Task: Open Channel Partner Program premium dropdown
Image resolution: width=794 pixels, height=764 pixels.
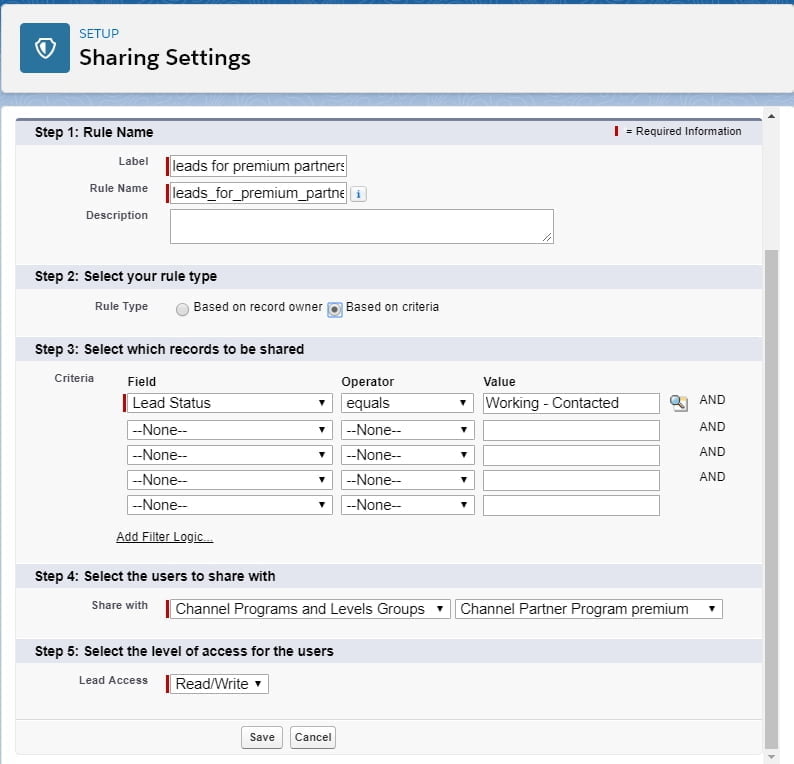Action: tap(588, 609)
